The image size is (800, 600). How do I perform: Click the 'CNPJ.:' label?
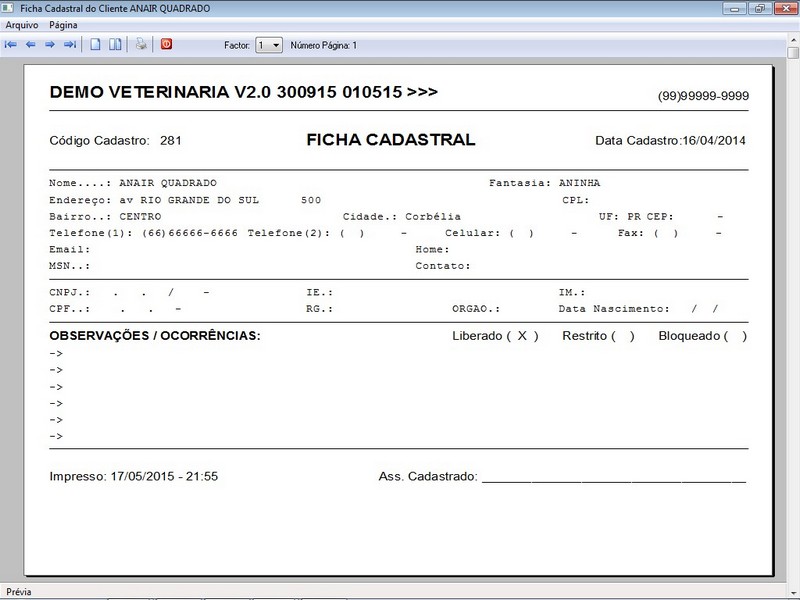tap(70, 292)
